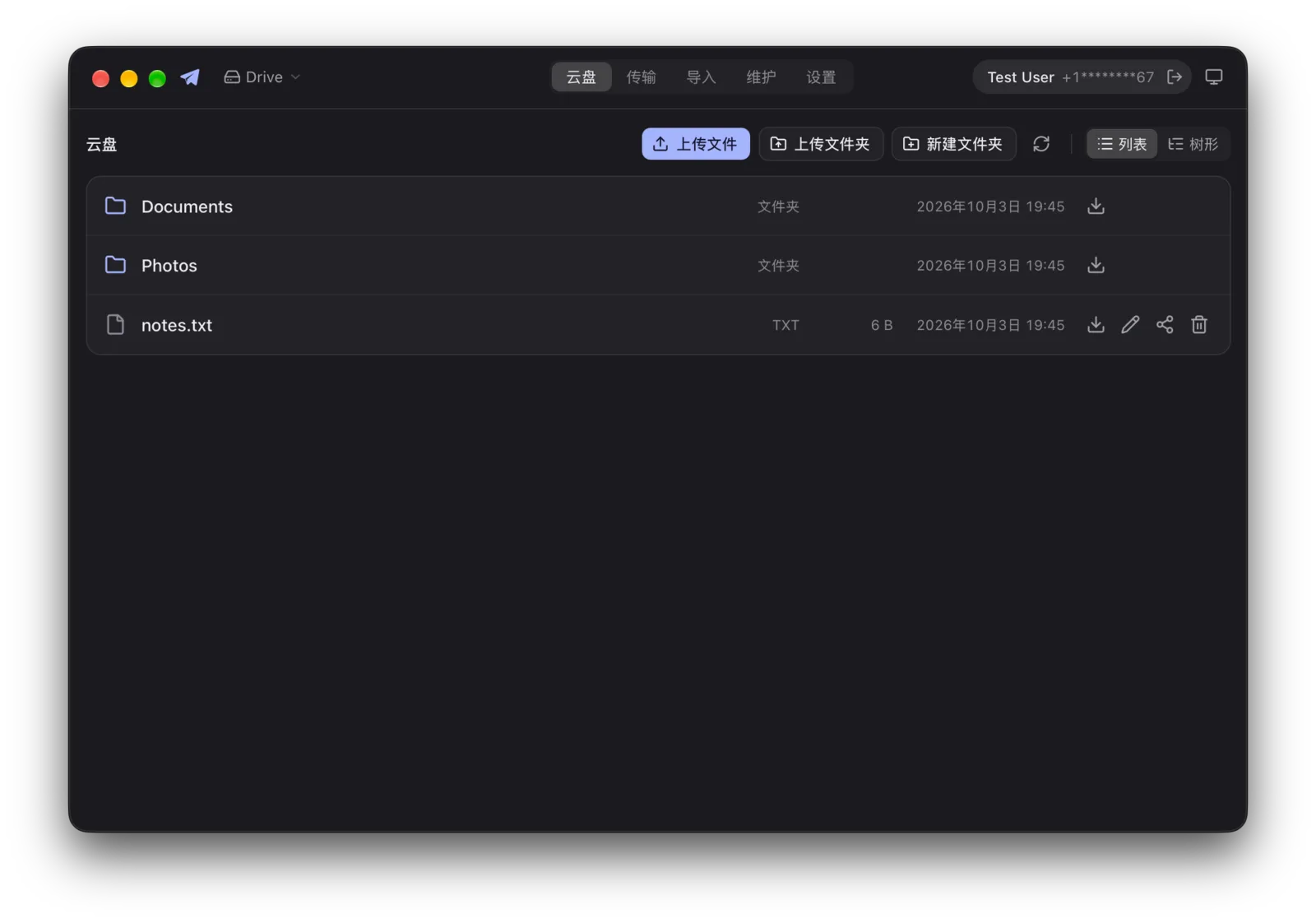Select the notes.txt file

[x=658, y=325]
